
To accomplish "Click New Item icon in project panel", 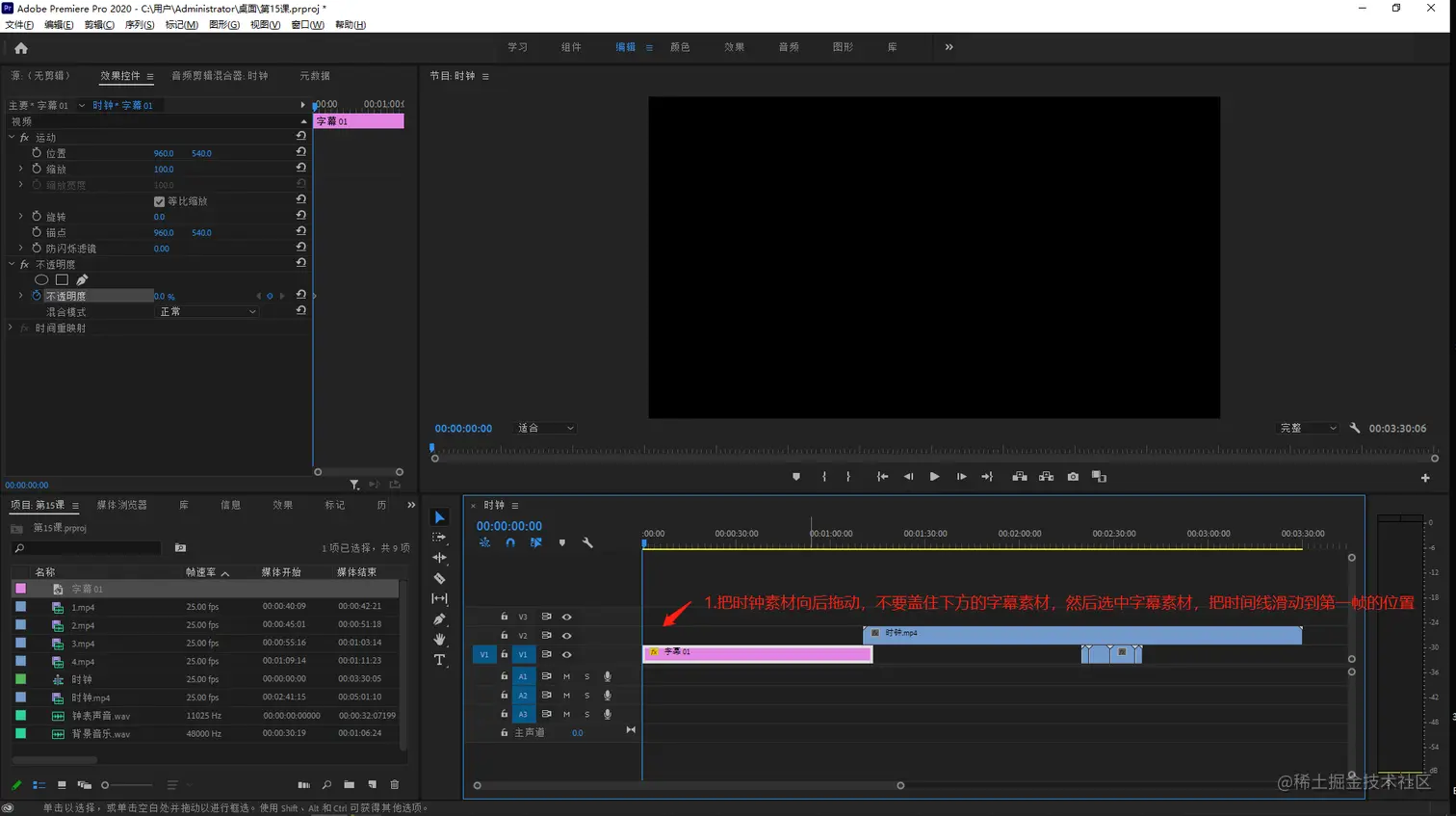I will [373, 785].
